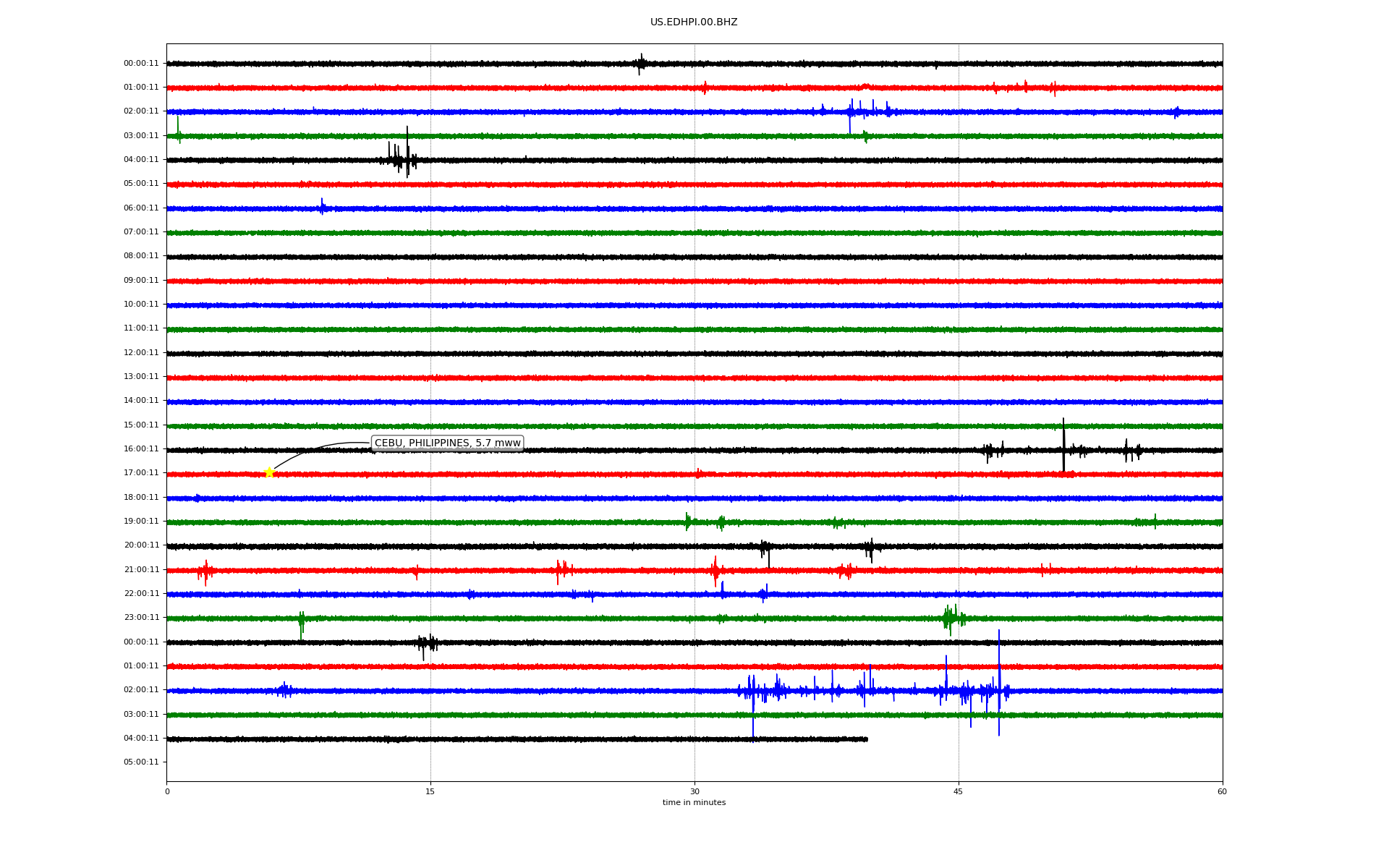Click the 'time in minutes' axis label

click(693, 802)
